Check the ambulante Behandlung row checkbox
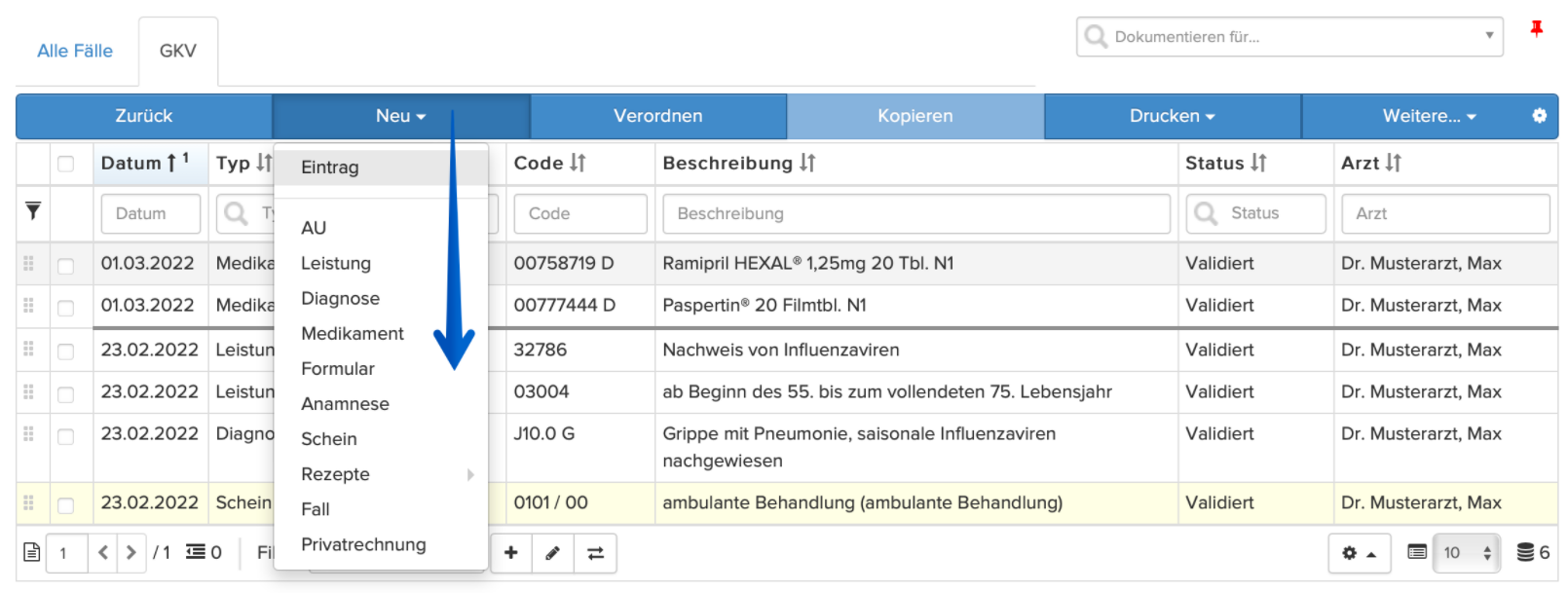Image resolution: width=1568 pixels, height=593 pixels. tap(65, 504)
